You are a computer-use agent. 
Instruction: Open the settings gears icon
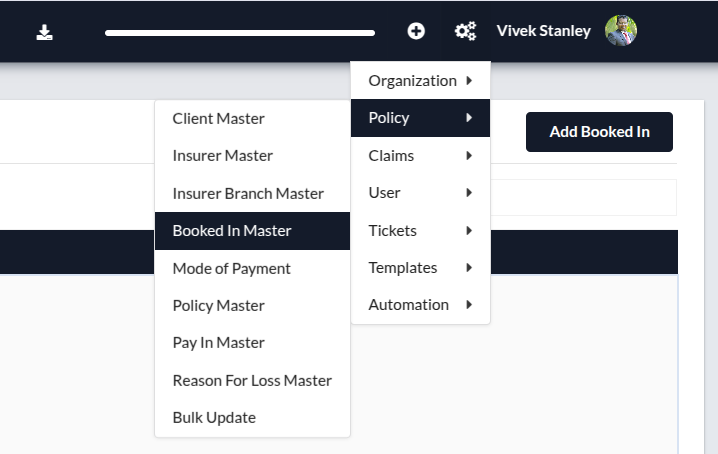(465, 31)
